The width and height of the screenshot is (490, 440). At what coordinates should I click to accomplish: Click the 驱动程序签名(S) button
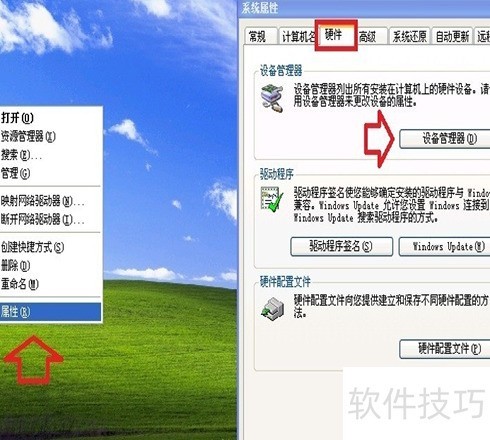tap(341, 246)
